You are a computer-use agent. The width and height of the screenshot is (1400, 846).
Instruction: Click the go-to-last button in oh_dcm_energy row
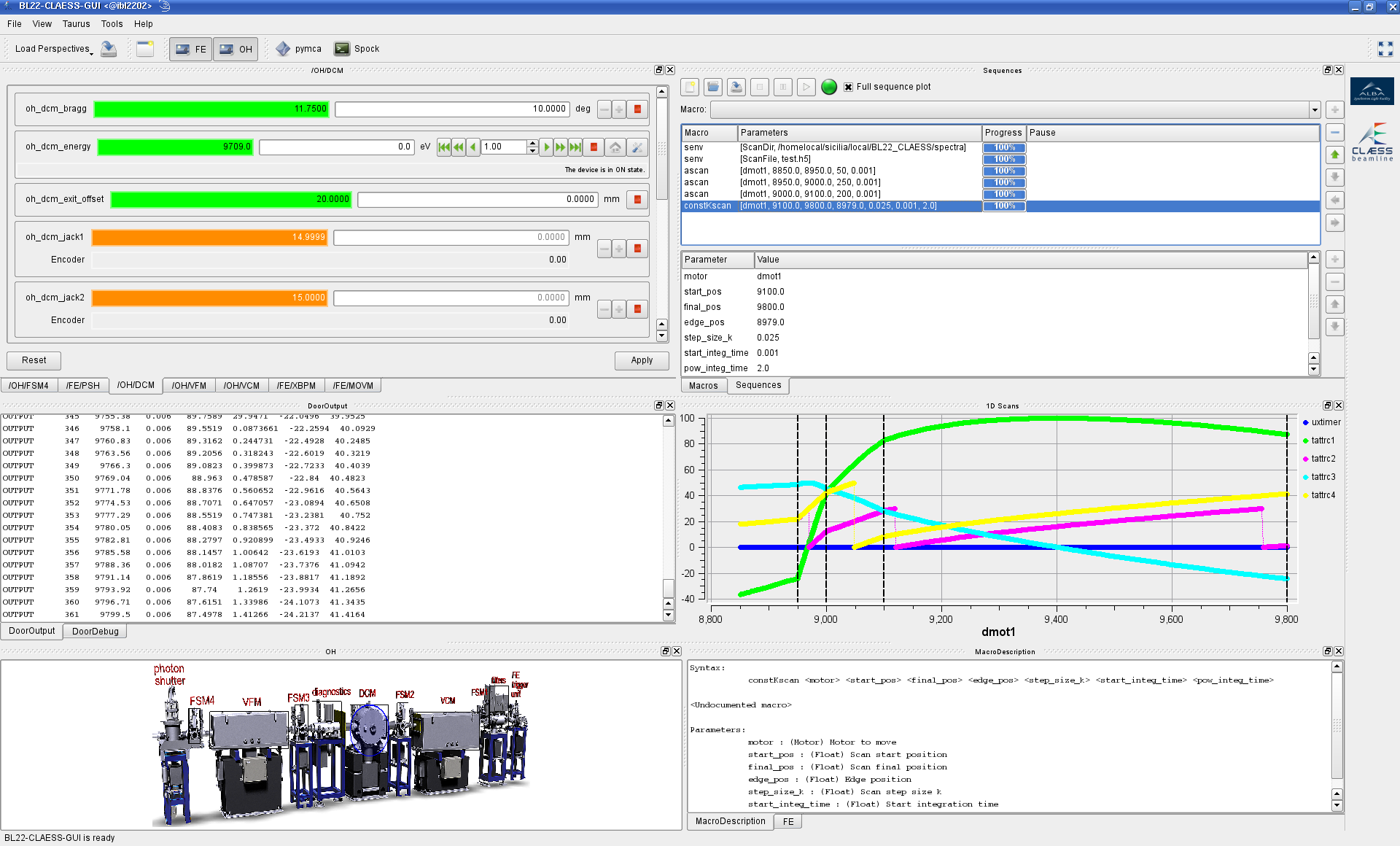tap(575, 147)
